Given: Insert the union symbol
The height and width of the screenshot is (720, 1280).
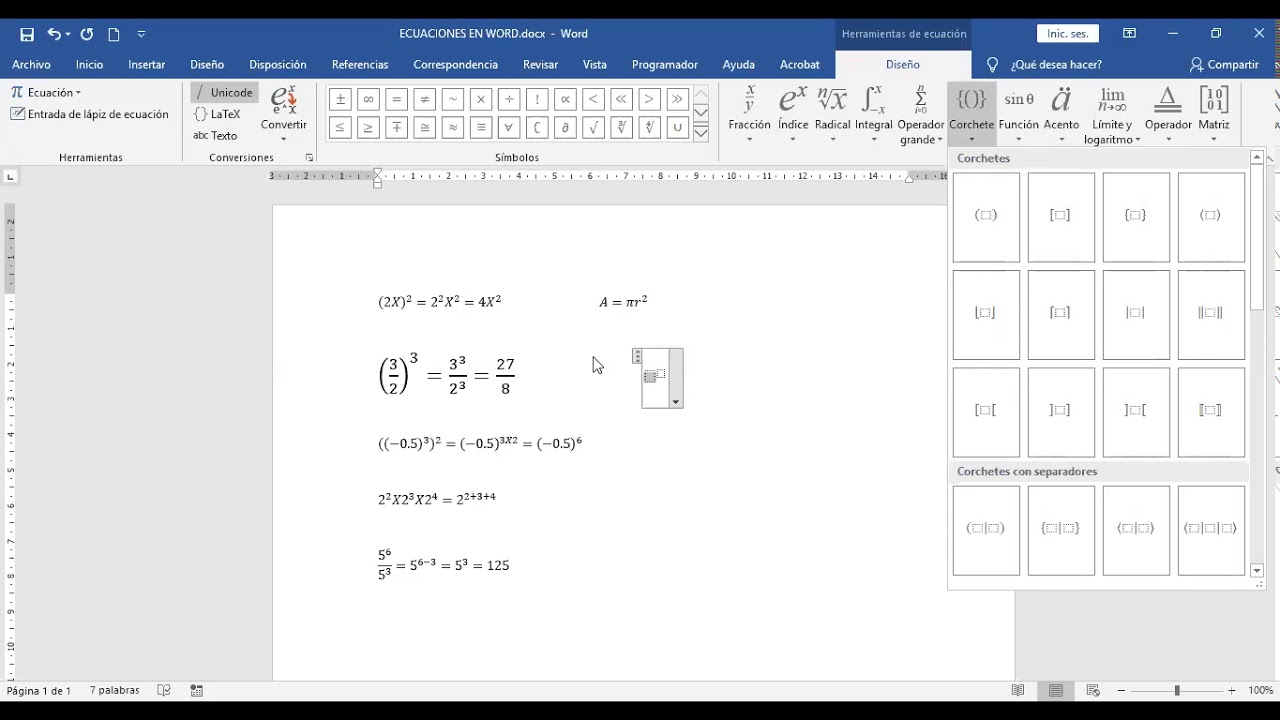Looking at the screenshot, I should coord(678,127).
